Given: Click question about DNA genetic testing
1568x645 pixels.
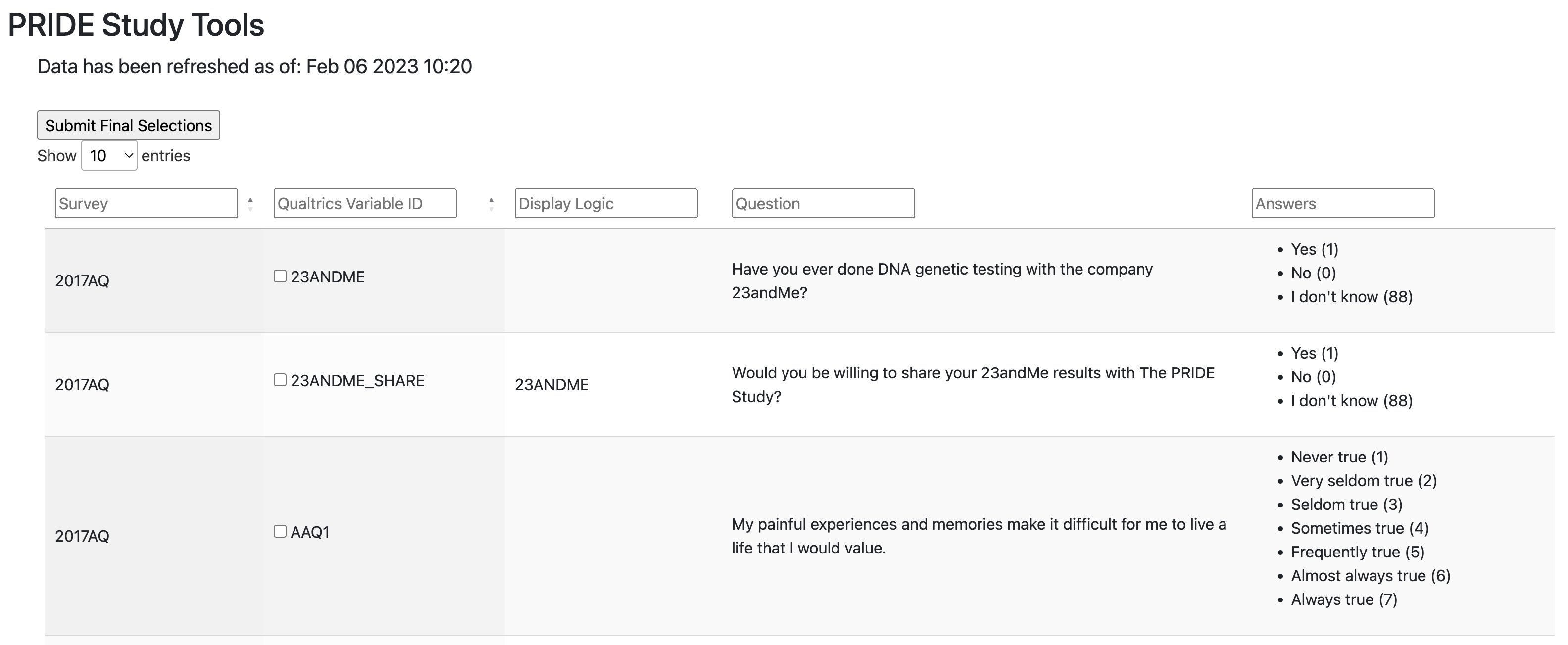Looking at the screenshot, I should (x=942, y=280).
